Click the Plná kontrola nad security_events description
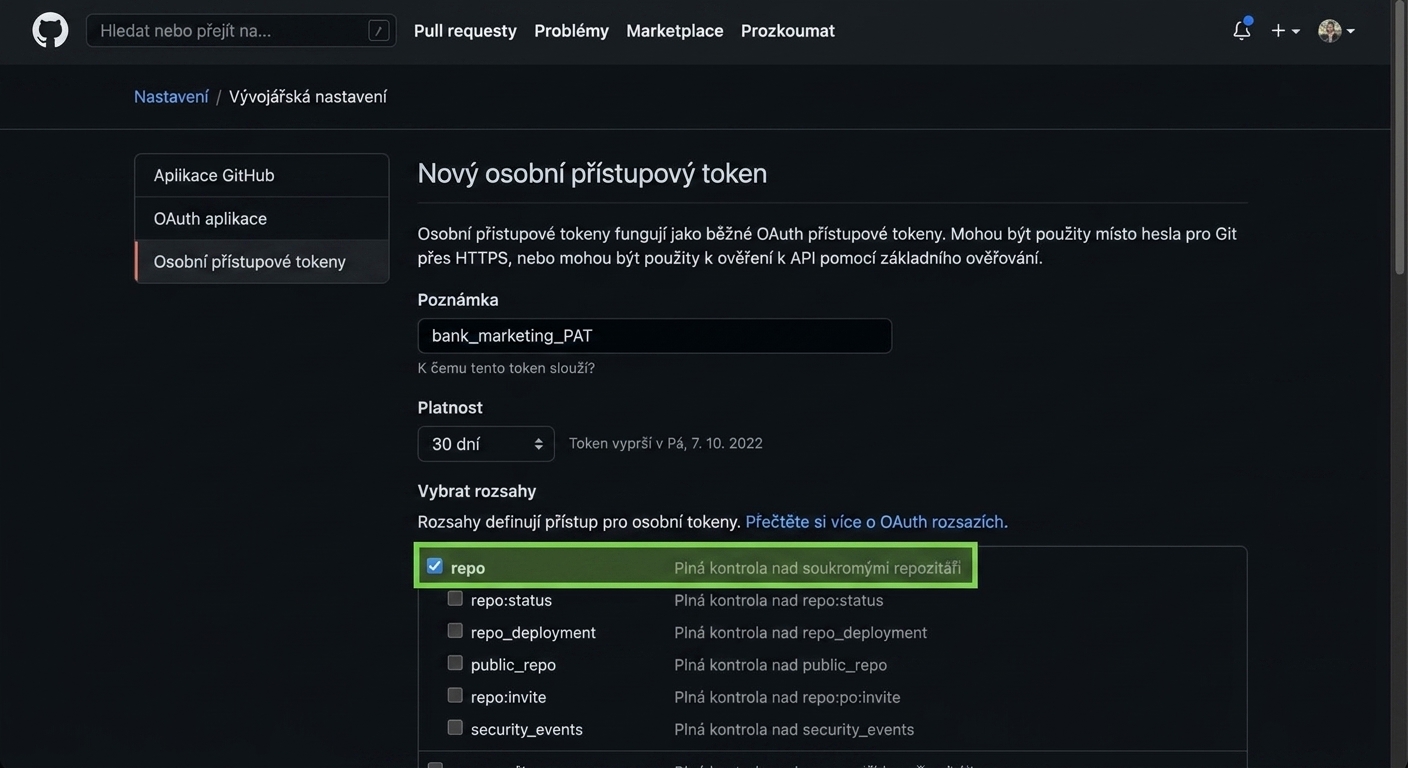Viewport: 1408px width, 768px height. (795, 729)
